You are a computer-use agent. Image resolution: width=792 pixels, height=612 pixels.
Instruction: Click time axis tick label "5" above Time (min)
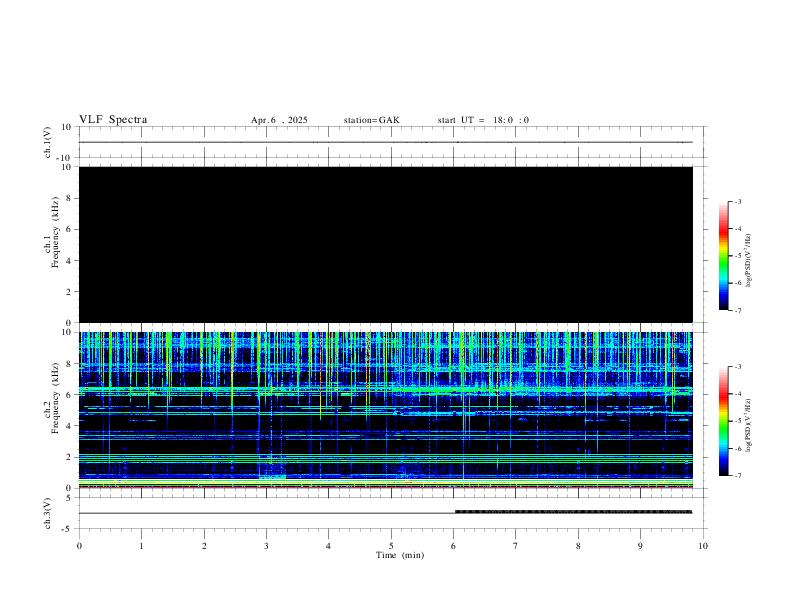(391, 546)
